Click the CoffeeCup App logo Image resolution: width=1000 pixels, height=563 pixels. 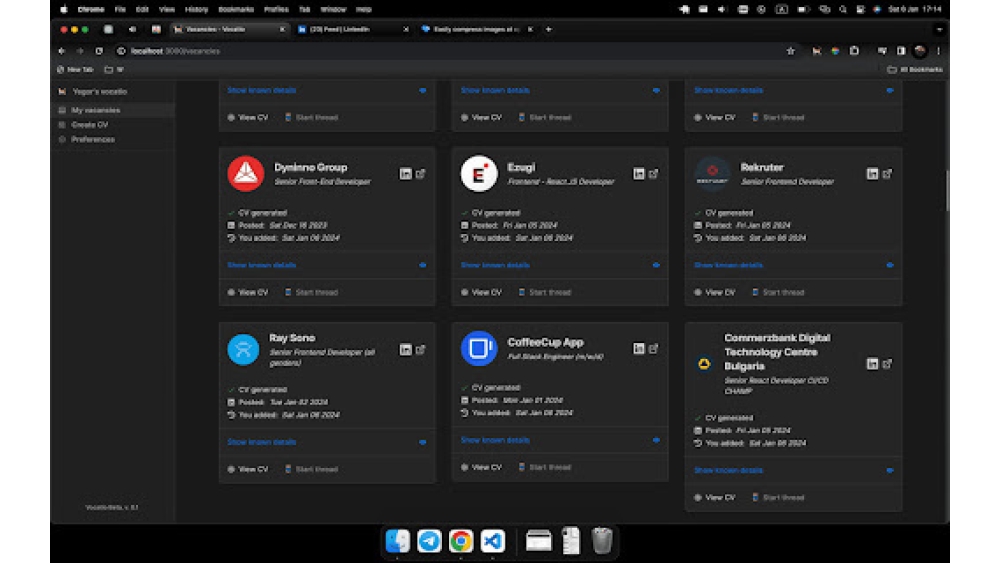click(479, 348)
